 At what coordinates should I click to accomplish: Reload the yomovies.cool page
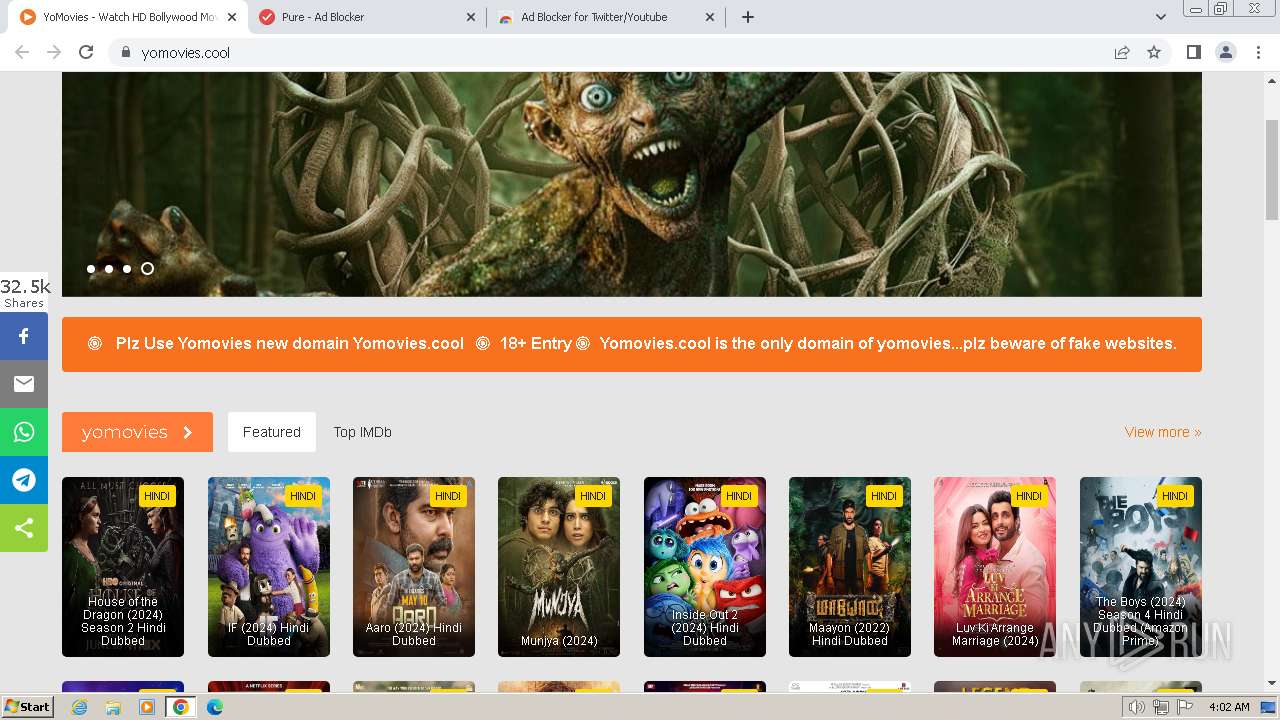tap(86, 52)
